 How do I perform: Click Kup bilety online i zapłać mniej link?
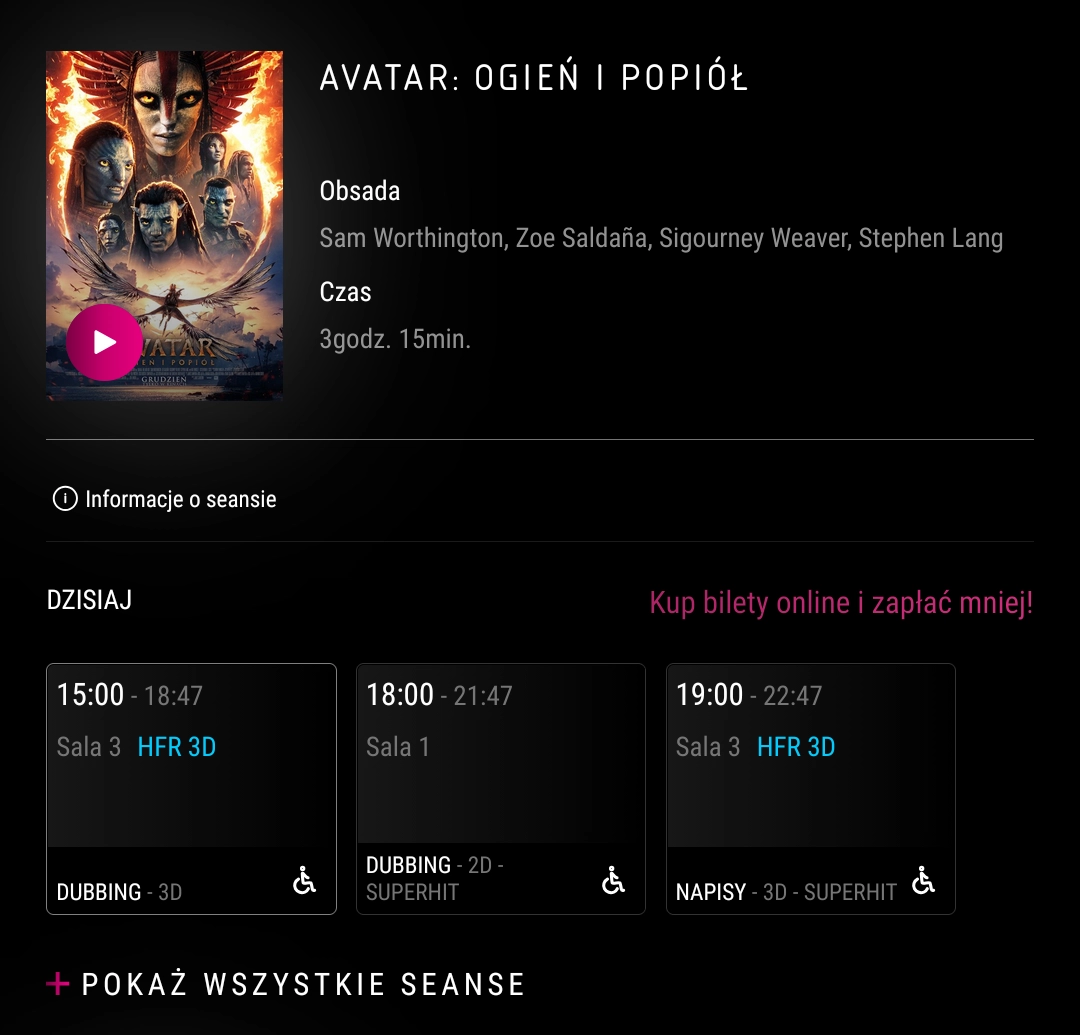pos(841,603)
